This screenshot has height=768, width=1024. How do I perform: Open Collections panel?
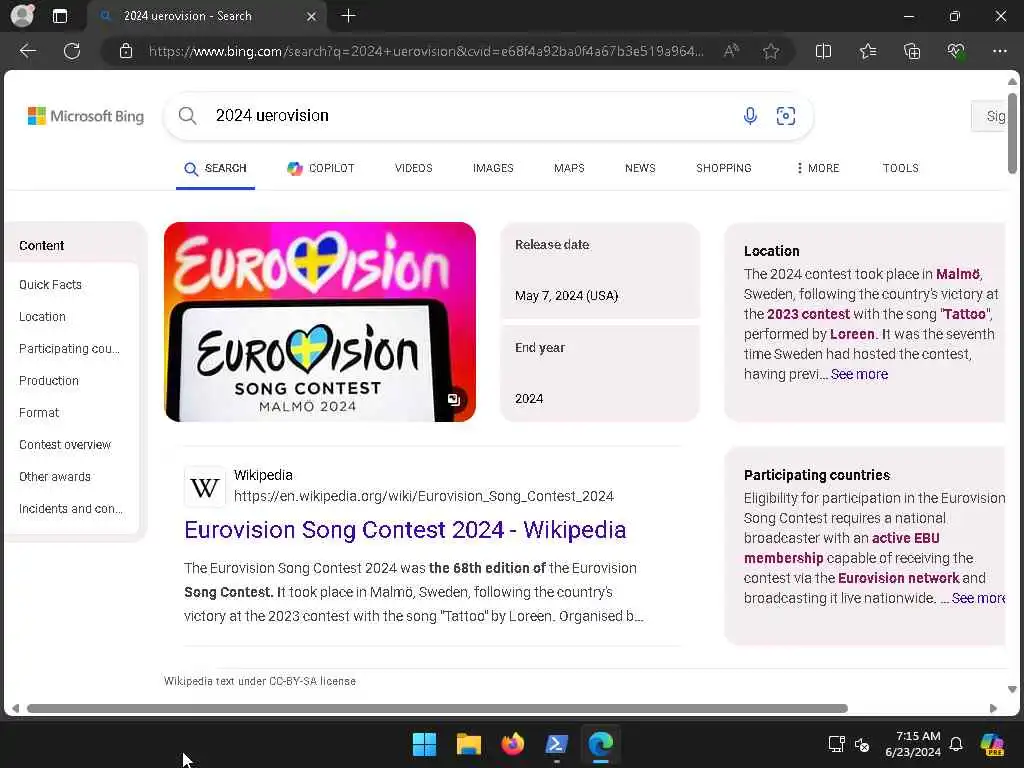click(x=912, y=51)
